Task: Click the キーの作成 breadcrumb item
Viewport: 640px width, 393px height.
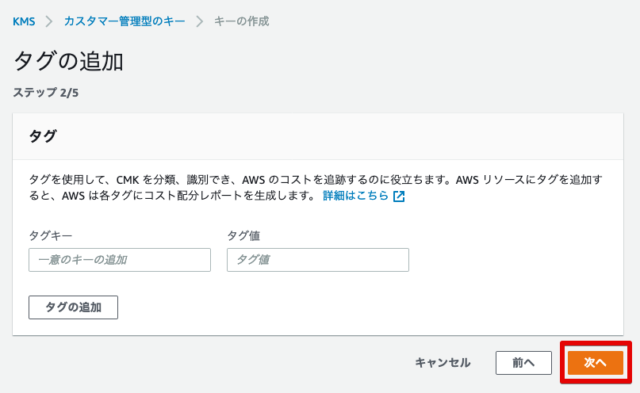Action: pos(242,21)
